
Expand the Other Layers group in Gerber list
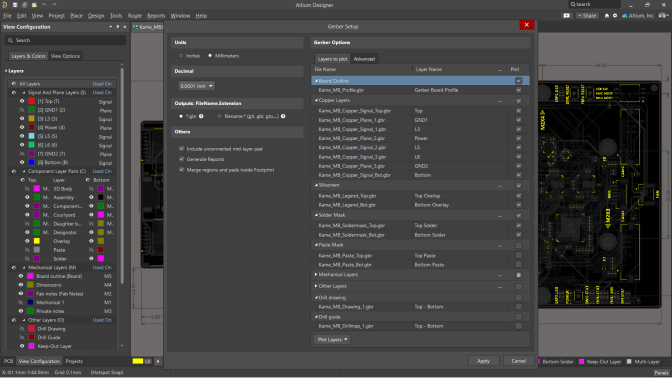316,286
